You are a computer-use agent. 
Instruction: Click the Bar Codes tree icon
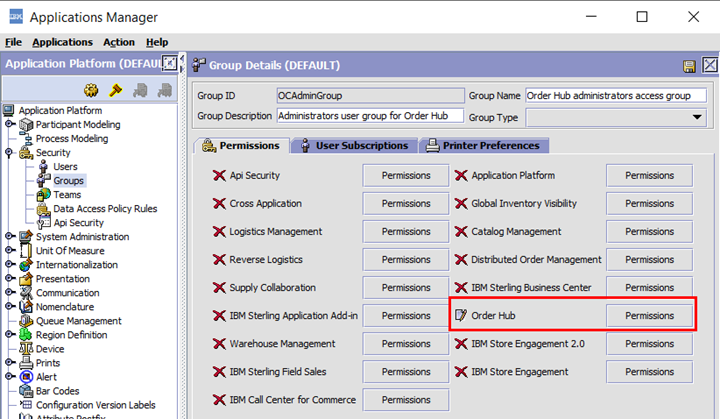26,391
